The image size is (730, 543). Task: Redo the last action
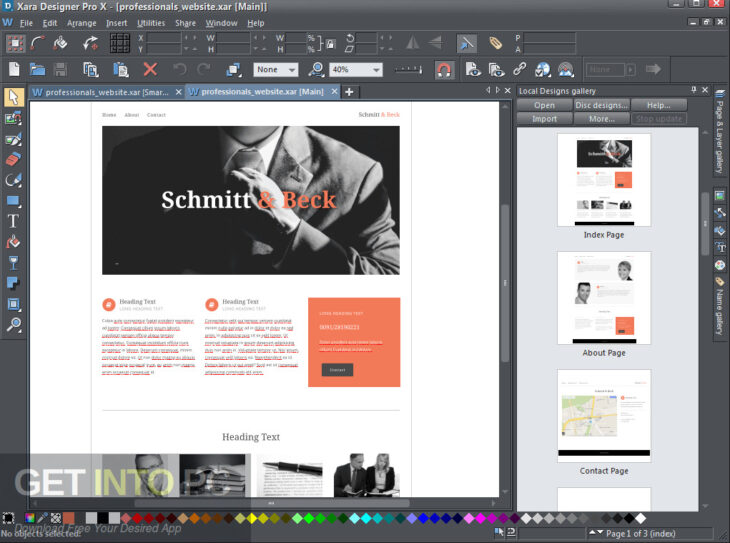203,69
